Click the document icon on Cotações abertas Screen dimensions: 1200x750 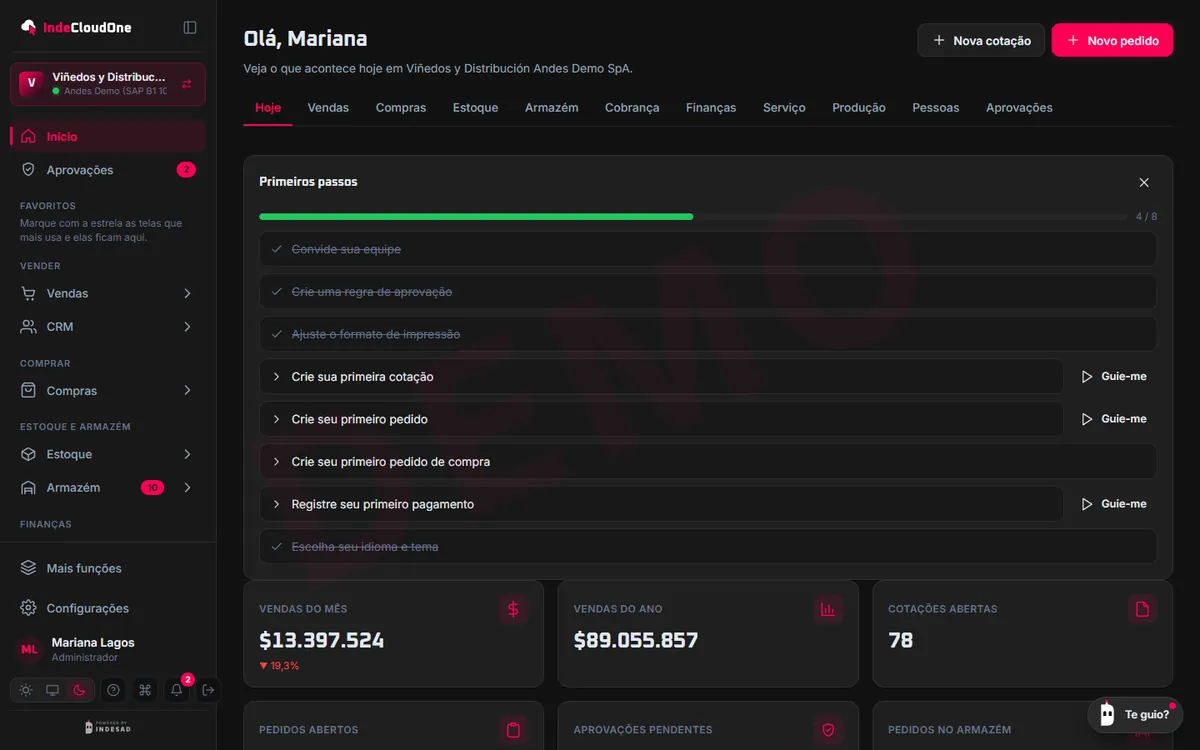1143,609
